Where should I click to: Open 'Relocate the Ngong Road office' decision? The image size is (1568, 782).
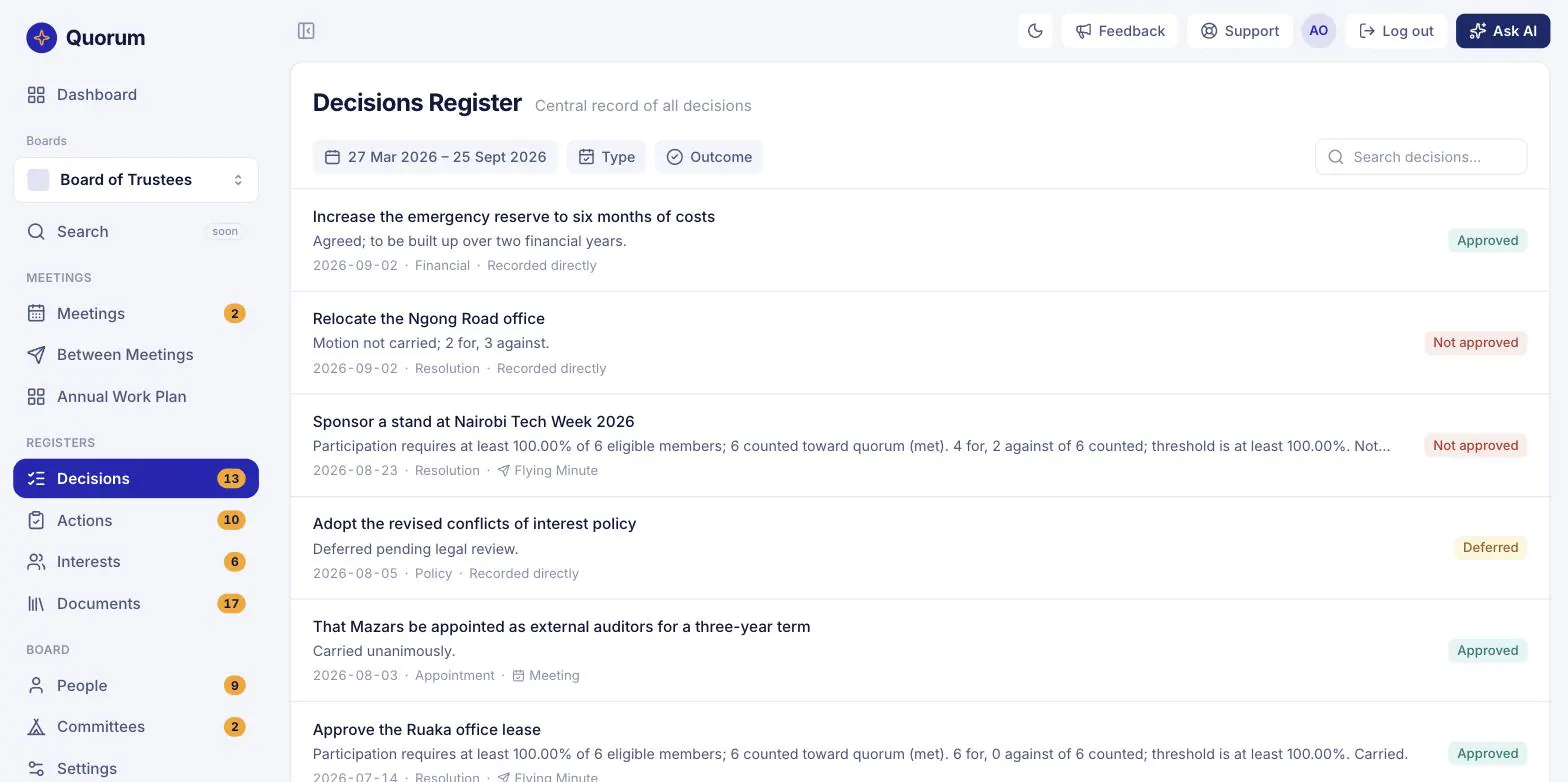tap(920, 343)
